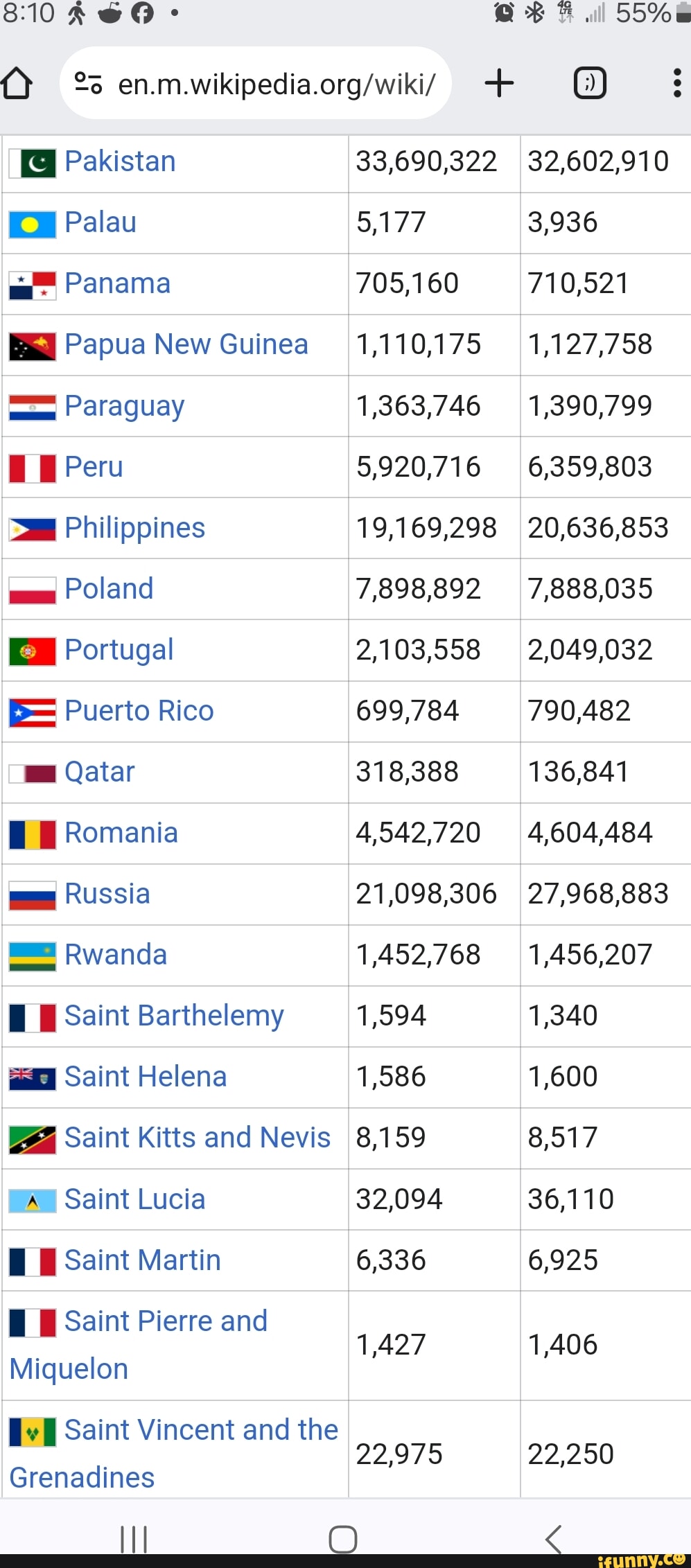Open the Philippines article link
Viewport: 691px width, 1568px height.
tap(134, 528)
